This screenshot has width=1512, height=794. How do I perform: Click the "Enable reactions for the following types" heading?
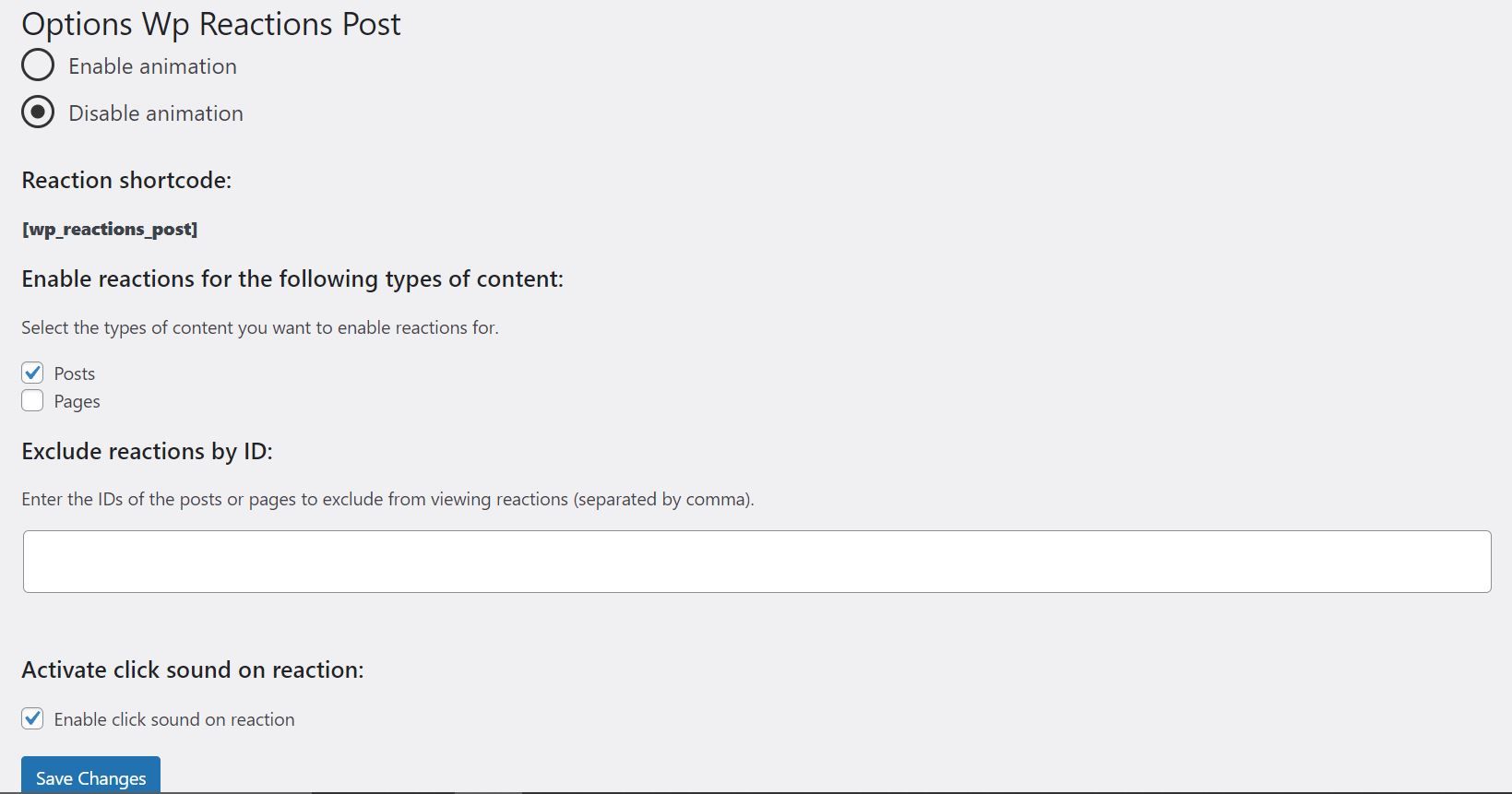pyautogui.click(x=292, y=278)
